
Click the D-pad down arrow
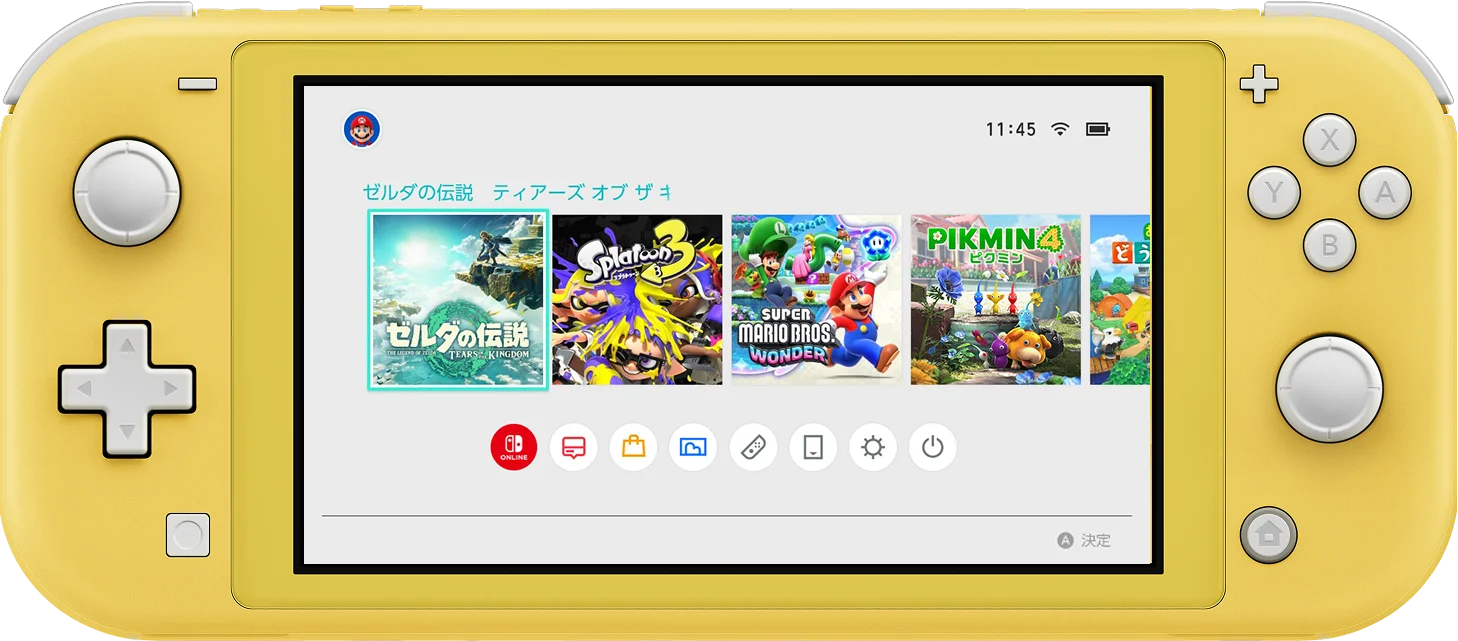point(127,431)
